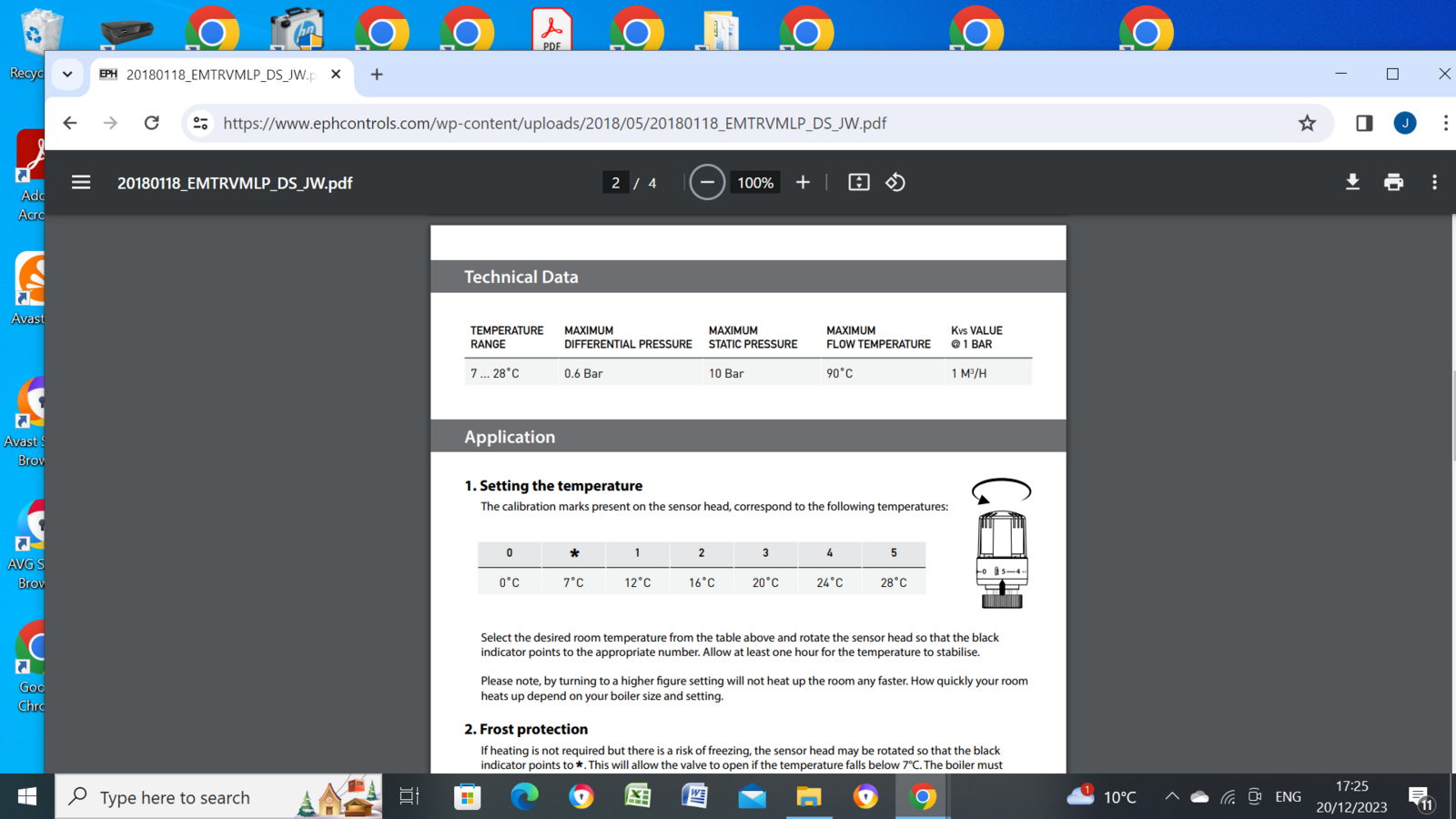Print the PDF document
Image resolution: width=1456 pixels, height=819 pixels.
point(1393,182)
